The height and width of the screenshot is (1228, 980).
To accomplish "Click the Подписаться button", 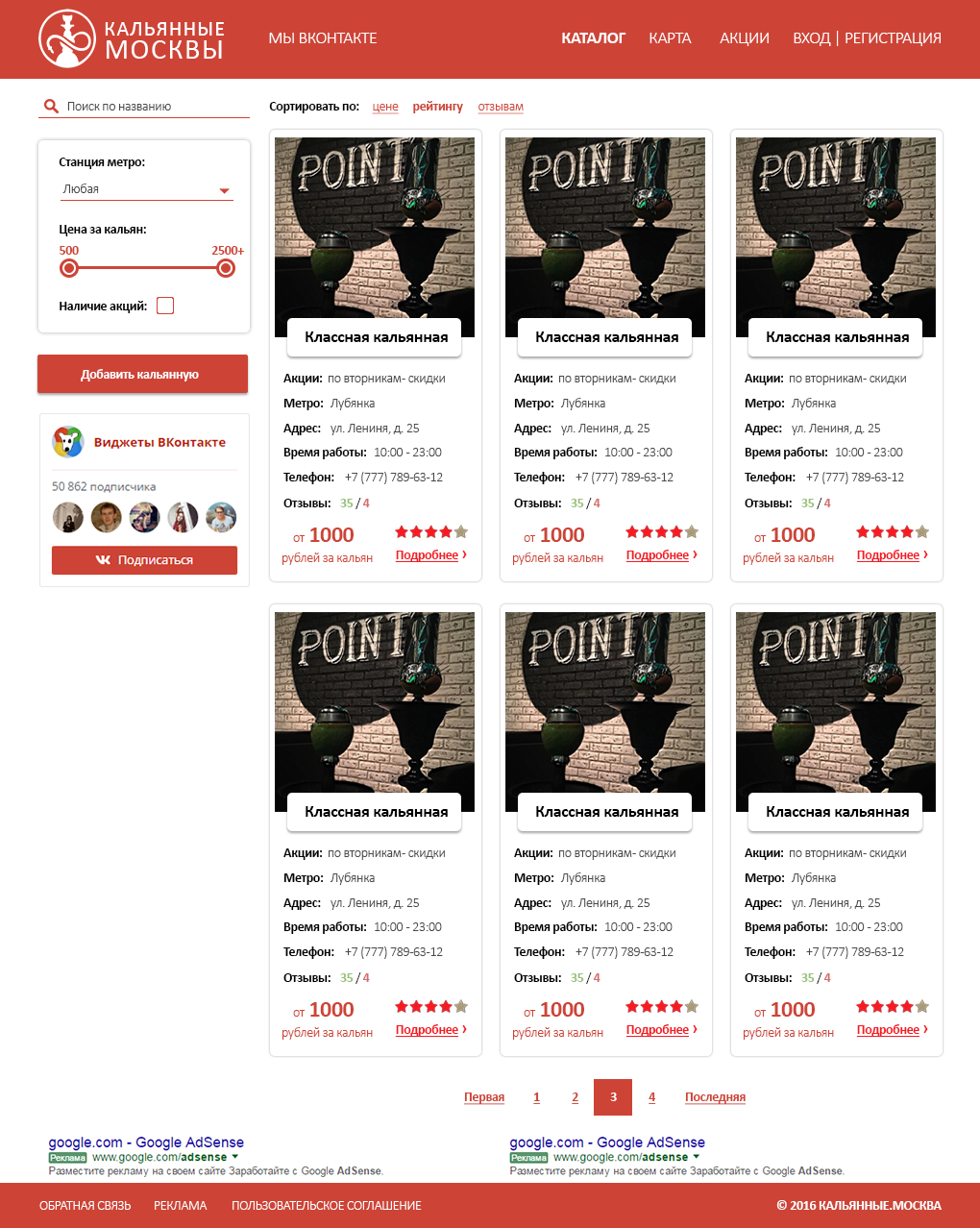I will (144, 560).
